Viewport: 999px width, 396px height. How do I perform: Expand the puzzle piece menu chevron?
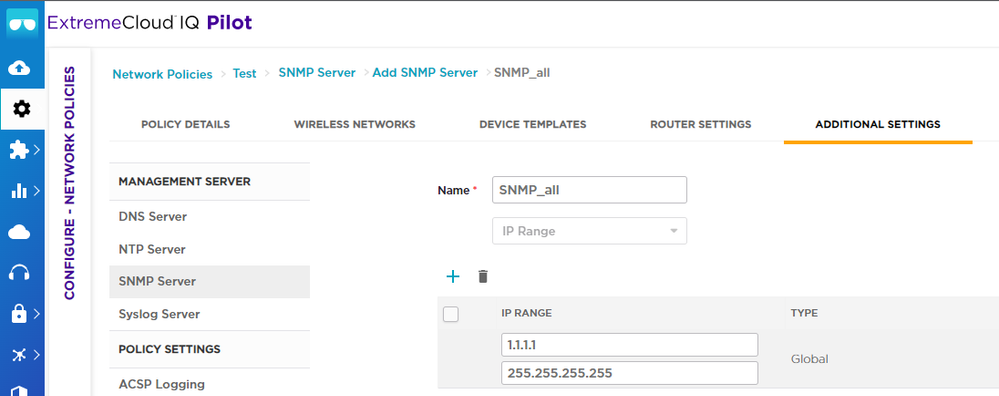[37, 150]
